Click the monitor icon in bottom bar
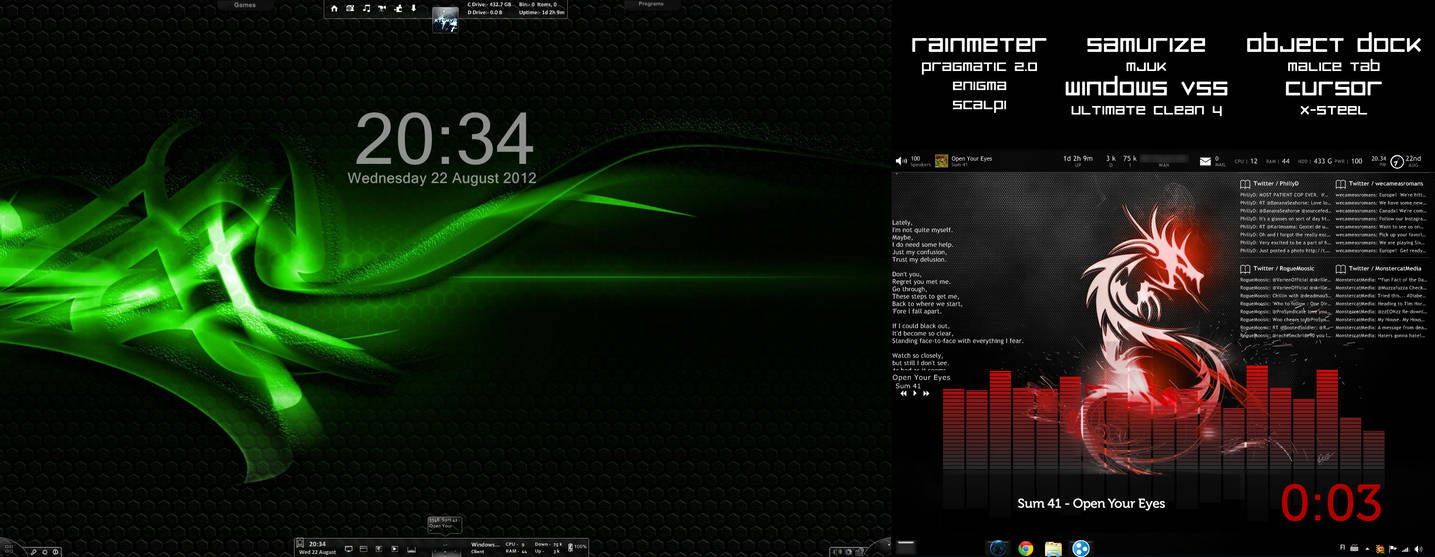Viewport: 1435px width, 557px height. [x=349, y=548]
